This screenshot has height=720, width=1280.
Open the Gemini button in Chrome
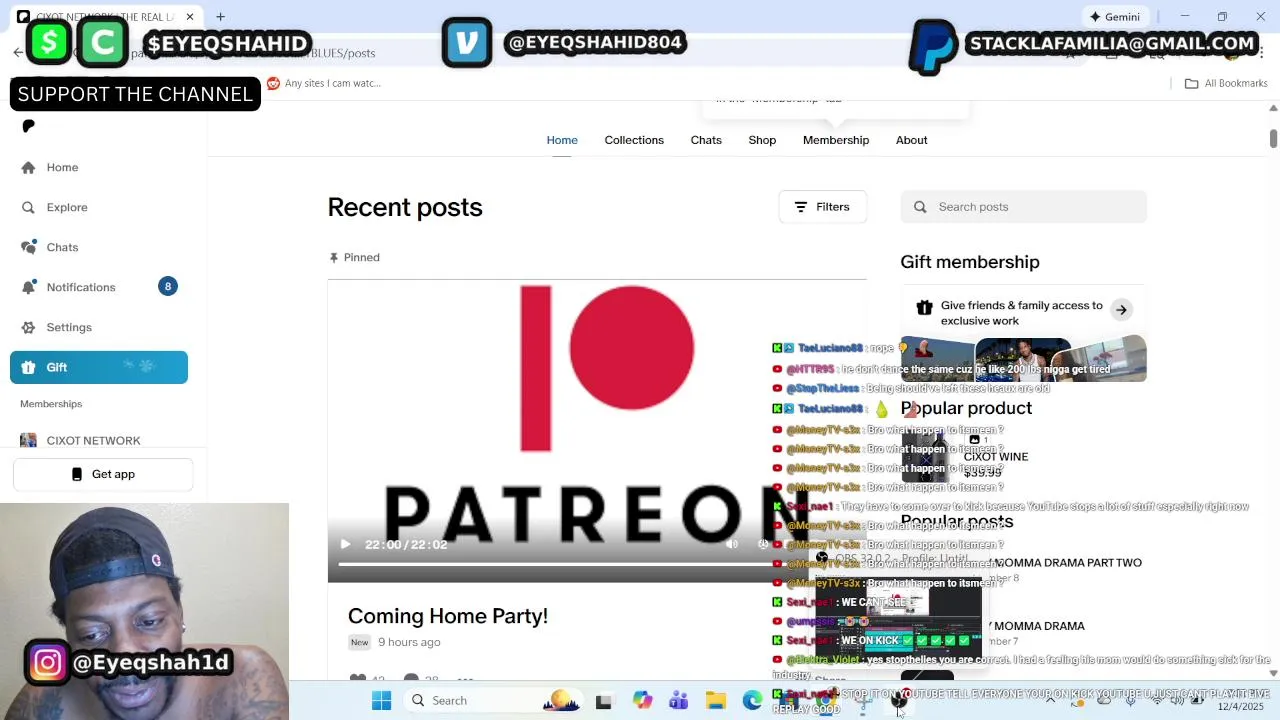click(1114, 17)
